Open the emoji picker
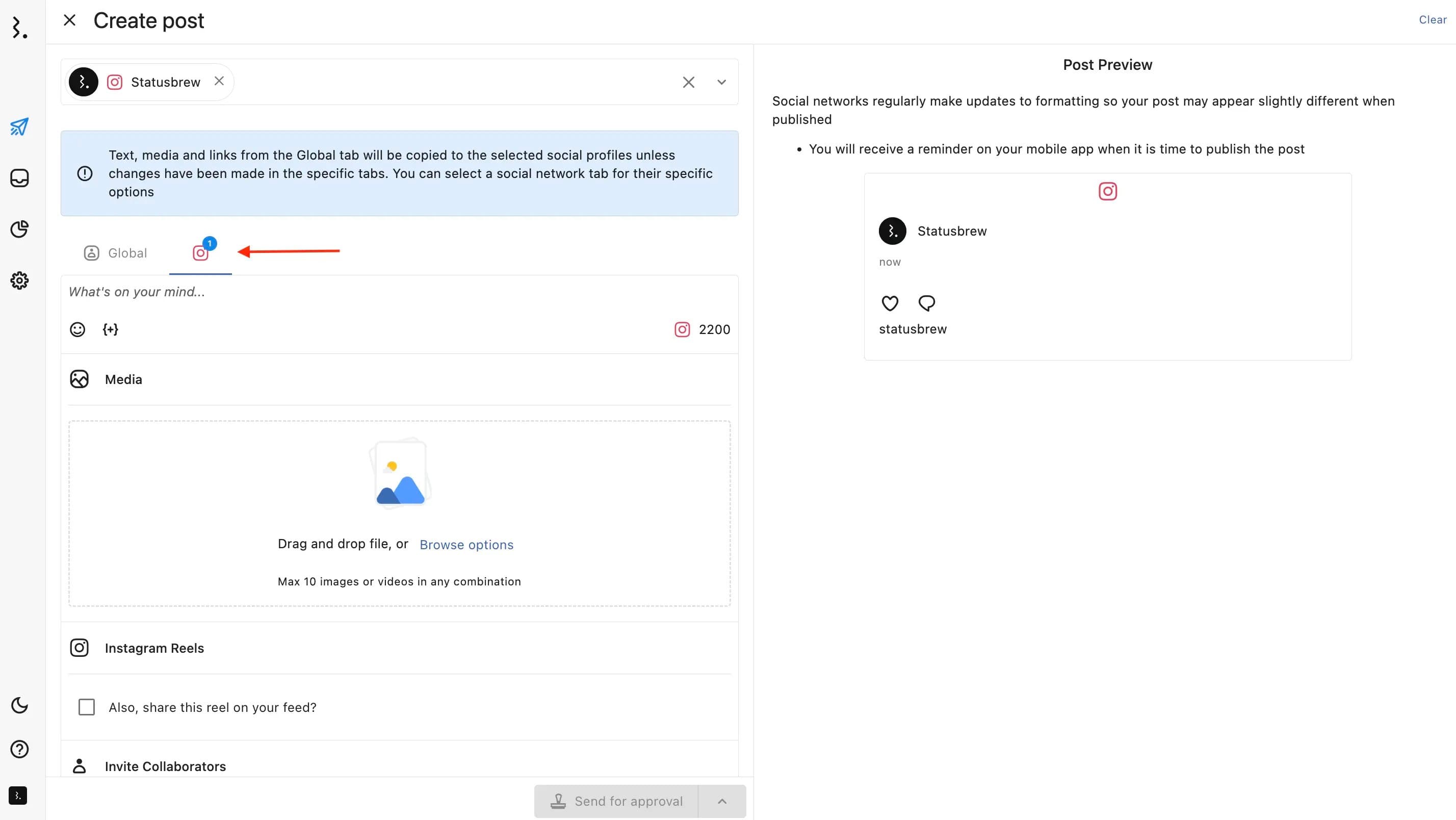The image size is (1456, 820). point(77,329)
